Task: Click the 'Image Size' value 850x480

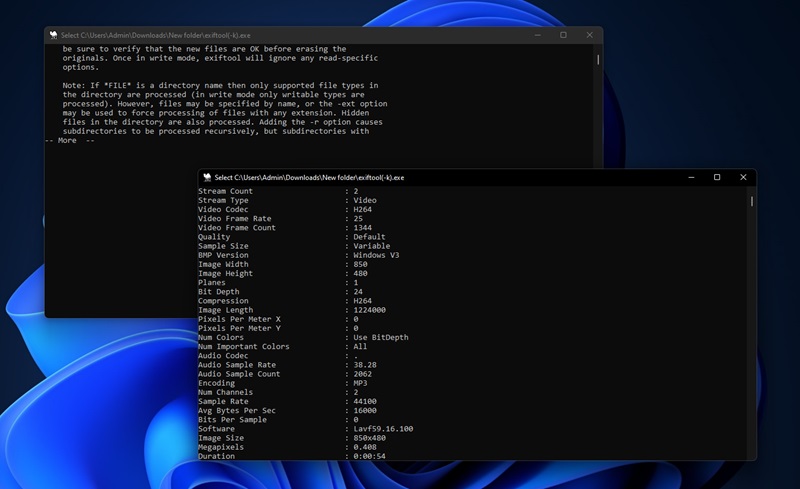Action: [369, 438]
